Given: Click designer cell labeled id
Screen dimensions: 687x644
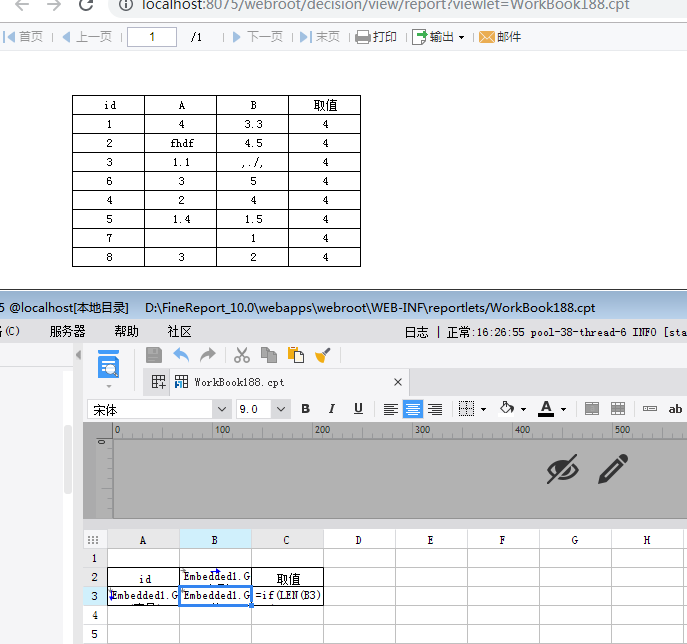Looking at the screenshot, I should (144, 577).
